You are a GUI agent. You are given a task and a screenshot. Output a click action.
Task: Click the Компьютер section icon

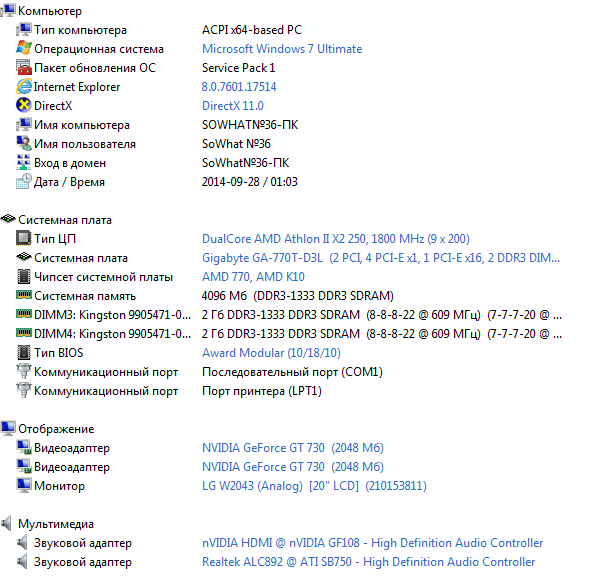(x=8, y=10)
